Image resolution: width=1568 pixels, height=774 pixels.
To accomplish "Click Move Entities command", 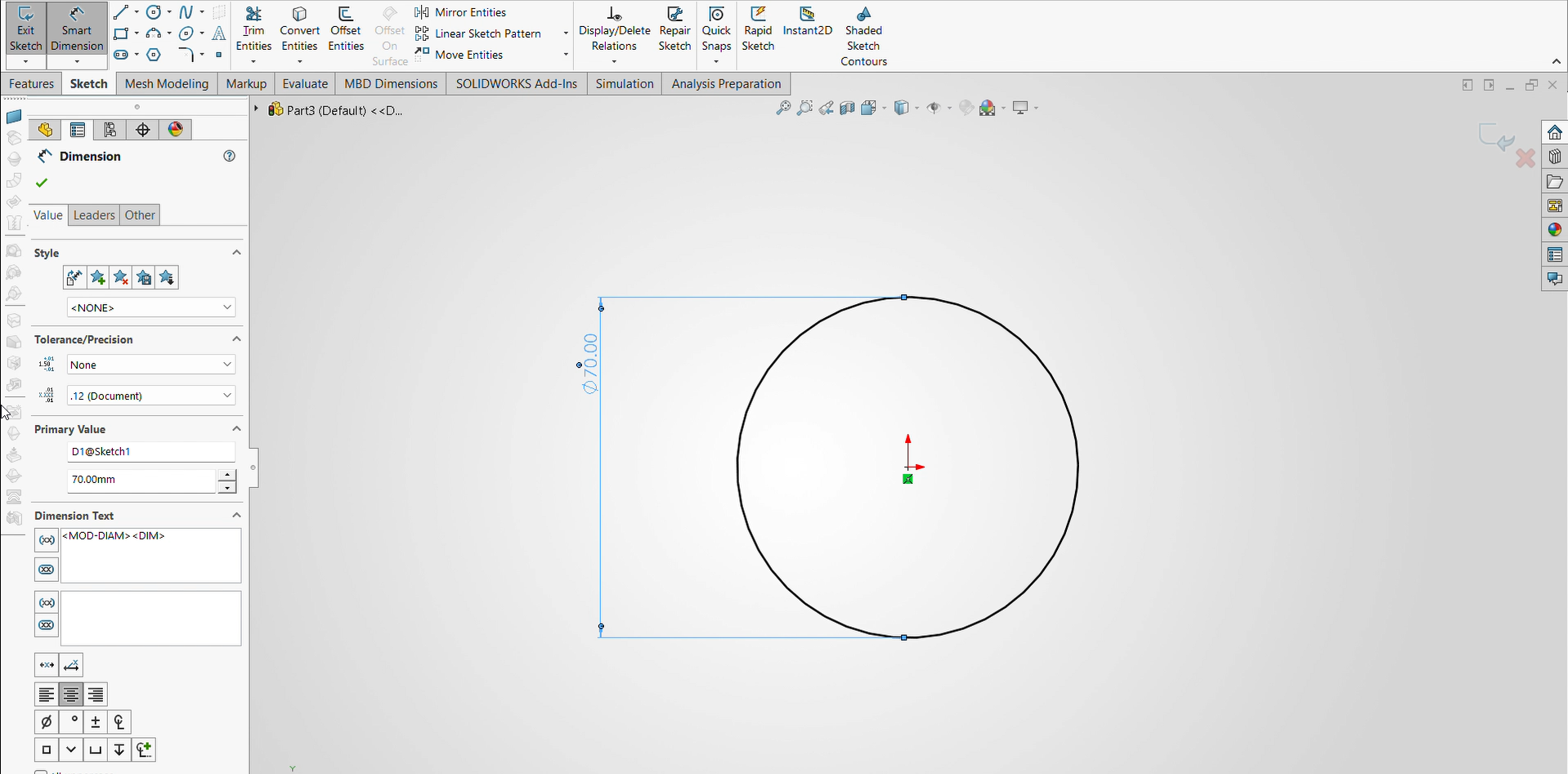I will (459, 55).
